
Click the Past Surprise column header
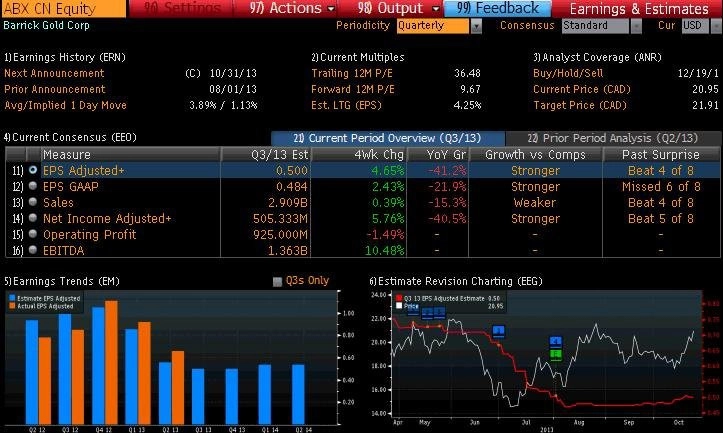(x=661, y=154)
